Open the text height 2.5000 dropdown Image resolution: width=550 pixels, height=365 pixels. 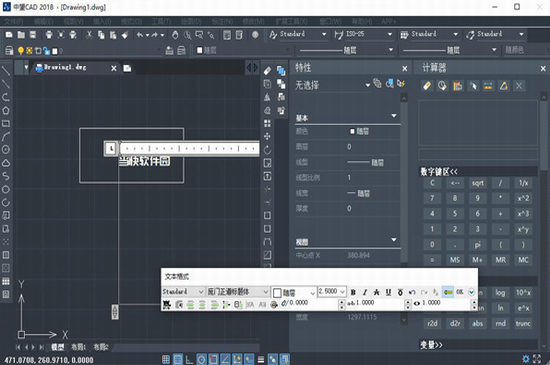click(x=343, y=292)
